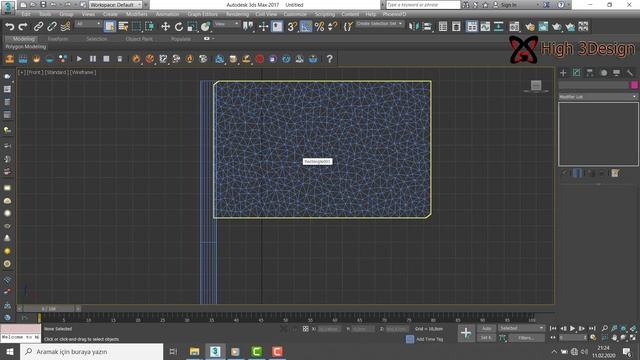The image size is (640, 360).
Task: Click the Unlink Selection icon
Action: click(x=52, y=27)
